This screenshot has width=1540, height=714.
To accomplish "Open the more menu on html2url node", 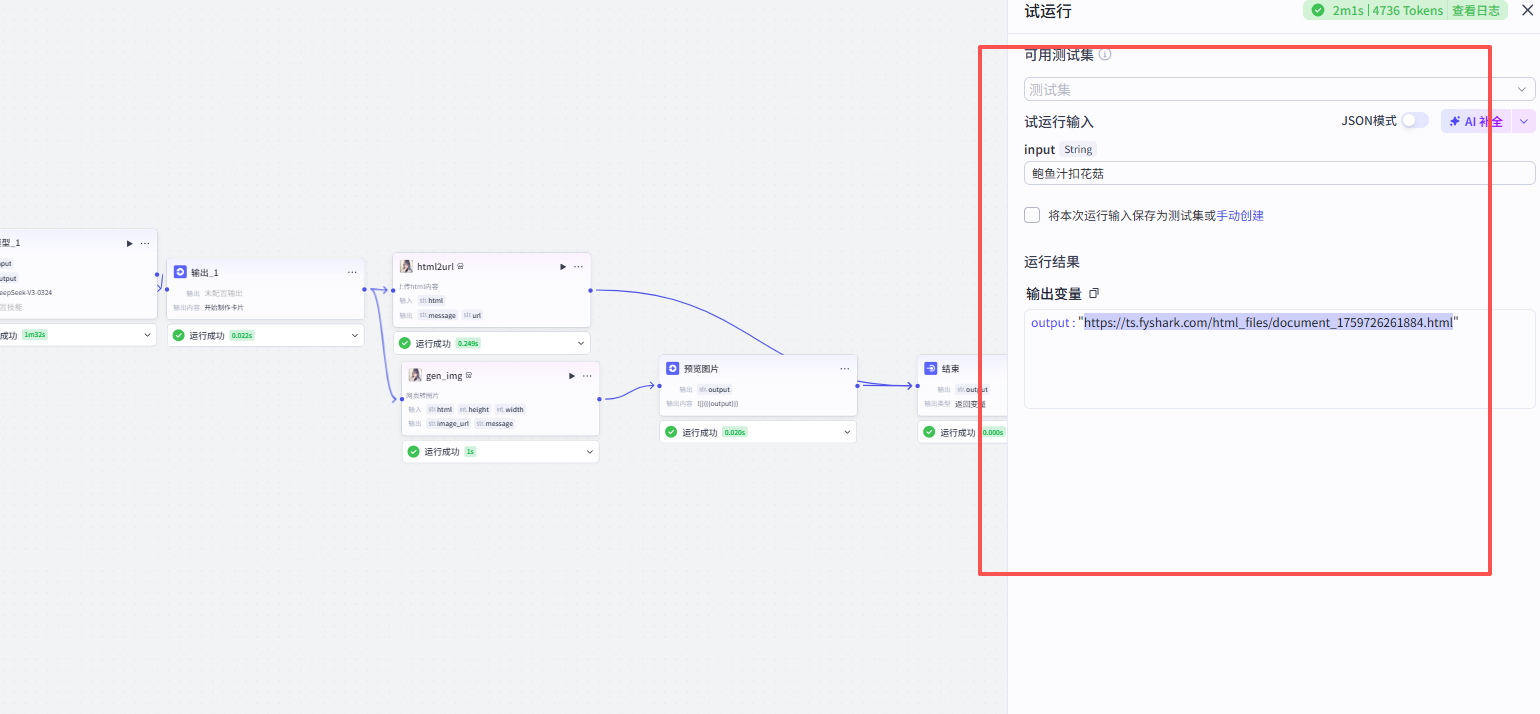I will (x=579, y=267).
